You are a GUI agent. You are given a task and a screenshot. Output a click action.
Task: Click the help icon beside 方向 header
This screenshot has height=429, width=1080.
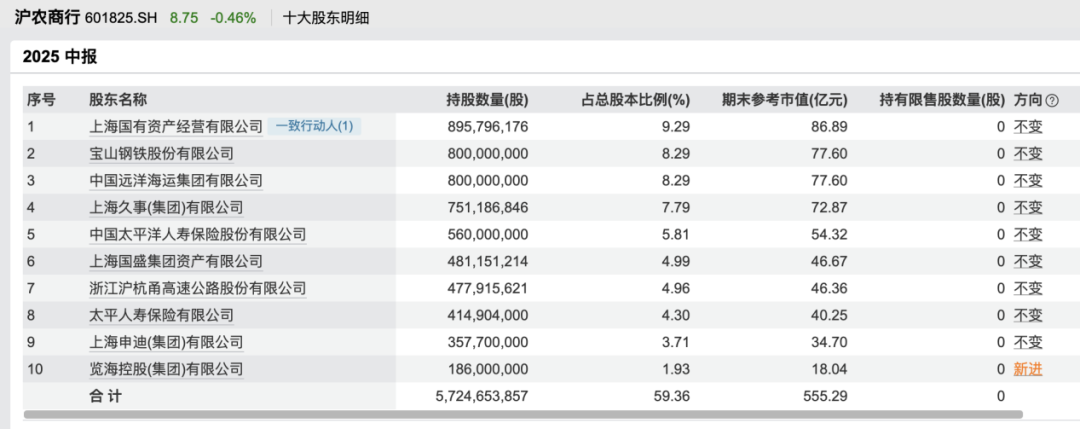tap(1052, 100)
